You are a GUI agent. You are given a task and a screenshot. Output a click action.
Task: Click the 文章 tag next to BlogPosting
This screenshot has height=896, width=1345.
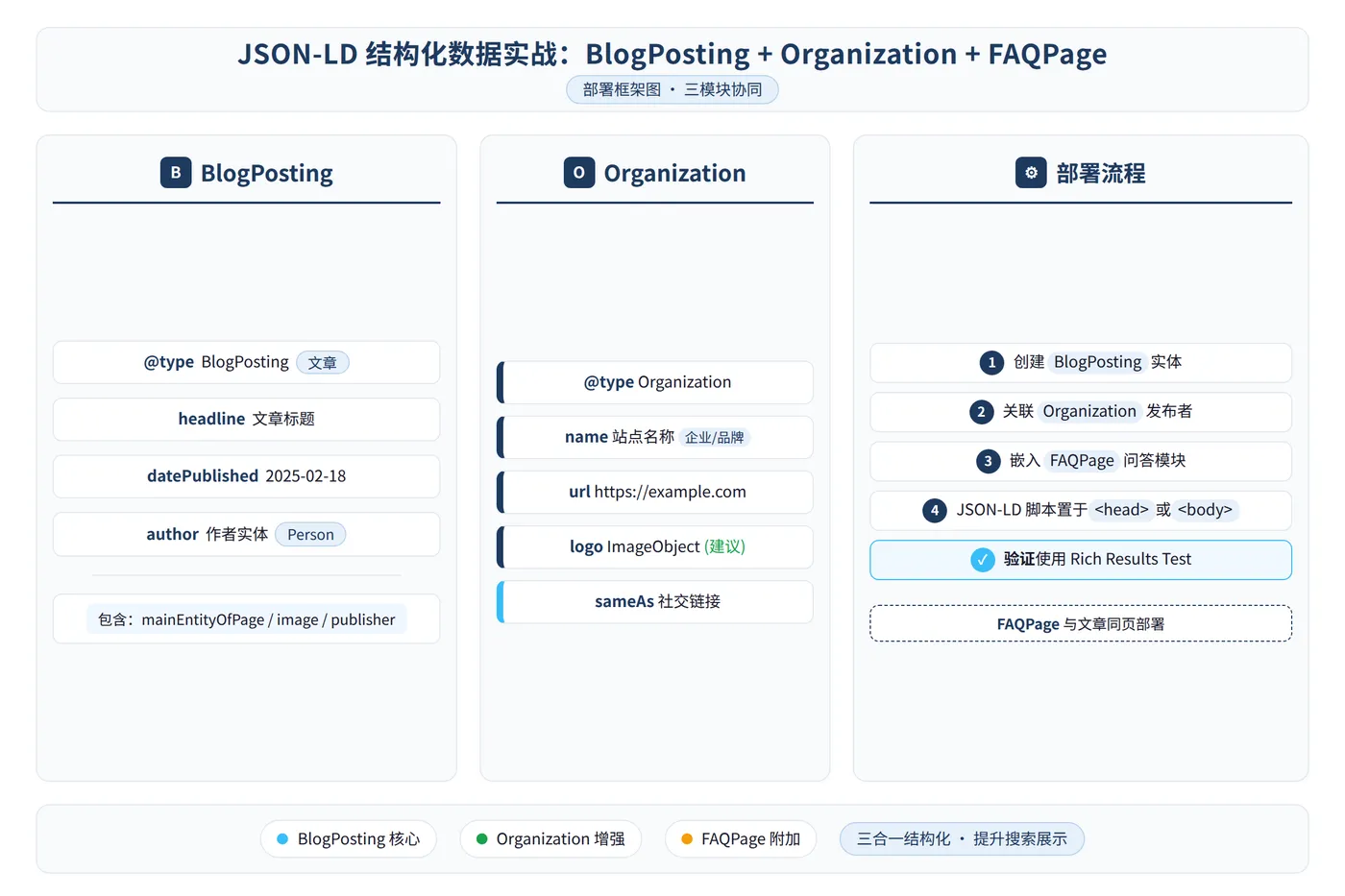pyautogui.click(x=323, y=363)
